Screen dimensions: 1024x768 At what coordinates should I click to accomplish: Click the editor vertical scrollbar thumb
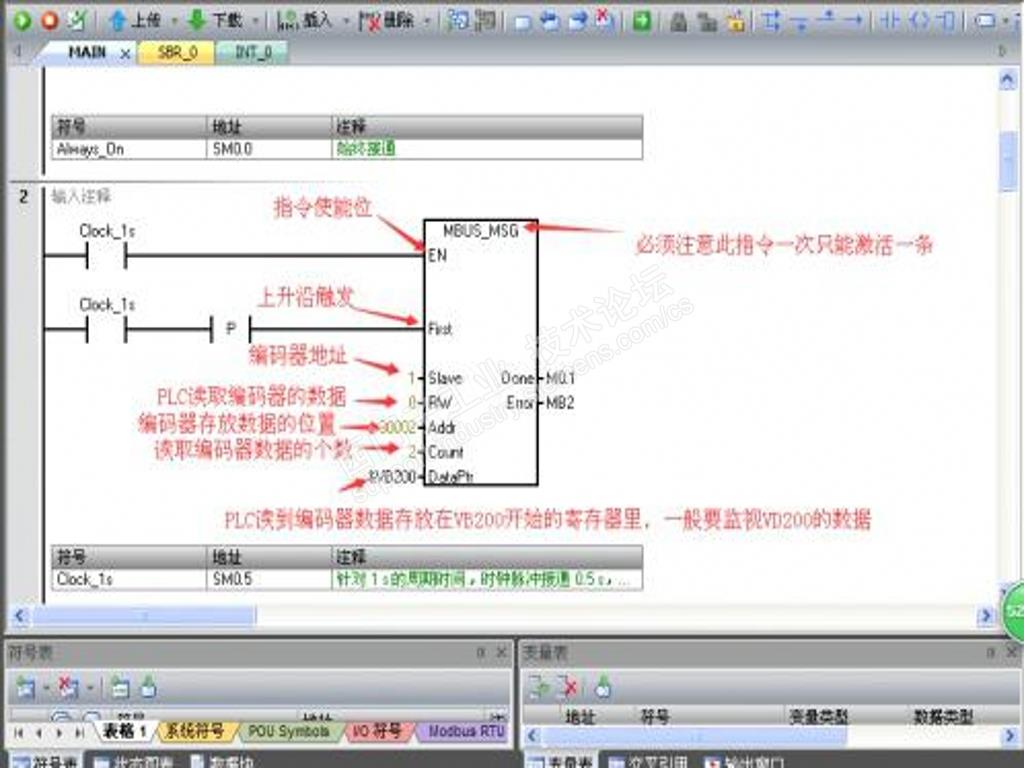click(1007, 161)
